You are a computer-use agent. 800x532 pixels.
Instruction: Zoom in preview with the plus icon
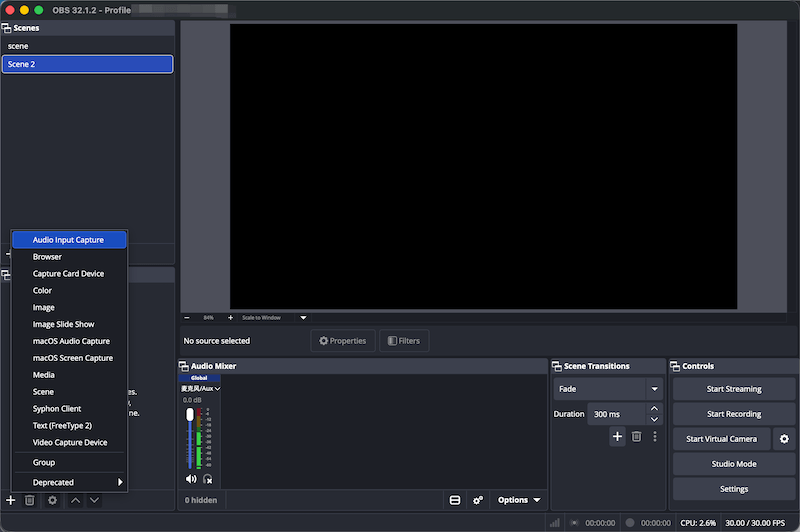(231, 318)
